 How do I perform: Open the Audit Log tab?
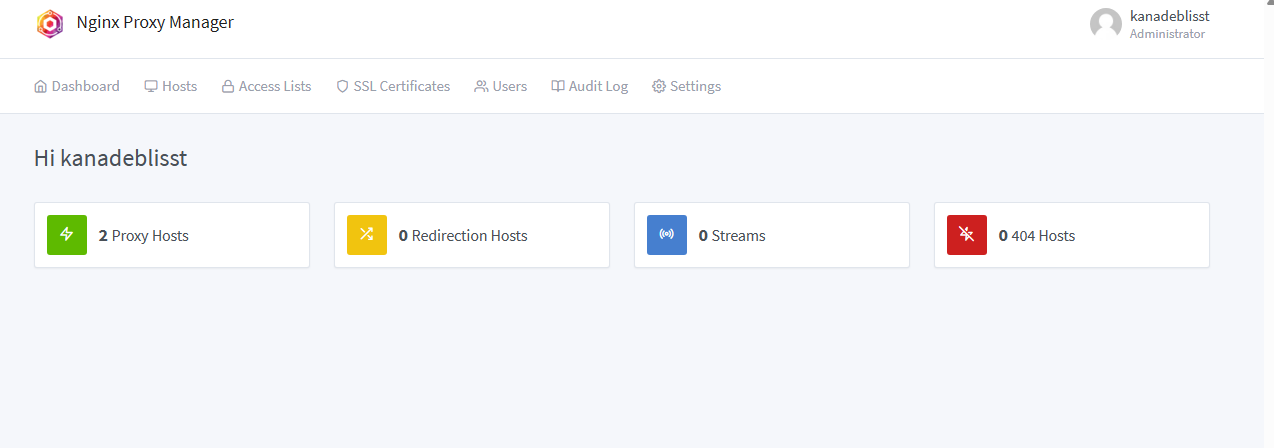click(590, 86)
